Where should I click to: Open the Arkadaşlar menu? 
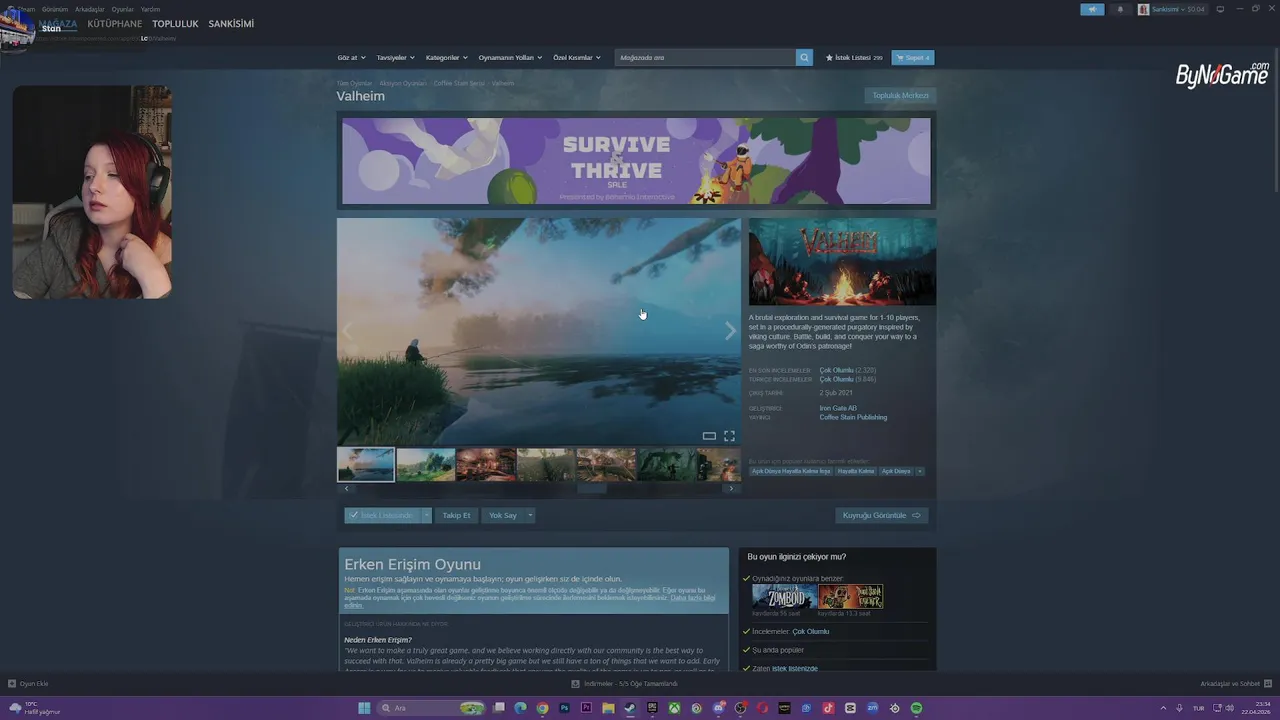coord(90,9)
